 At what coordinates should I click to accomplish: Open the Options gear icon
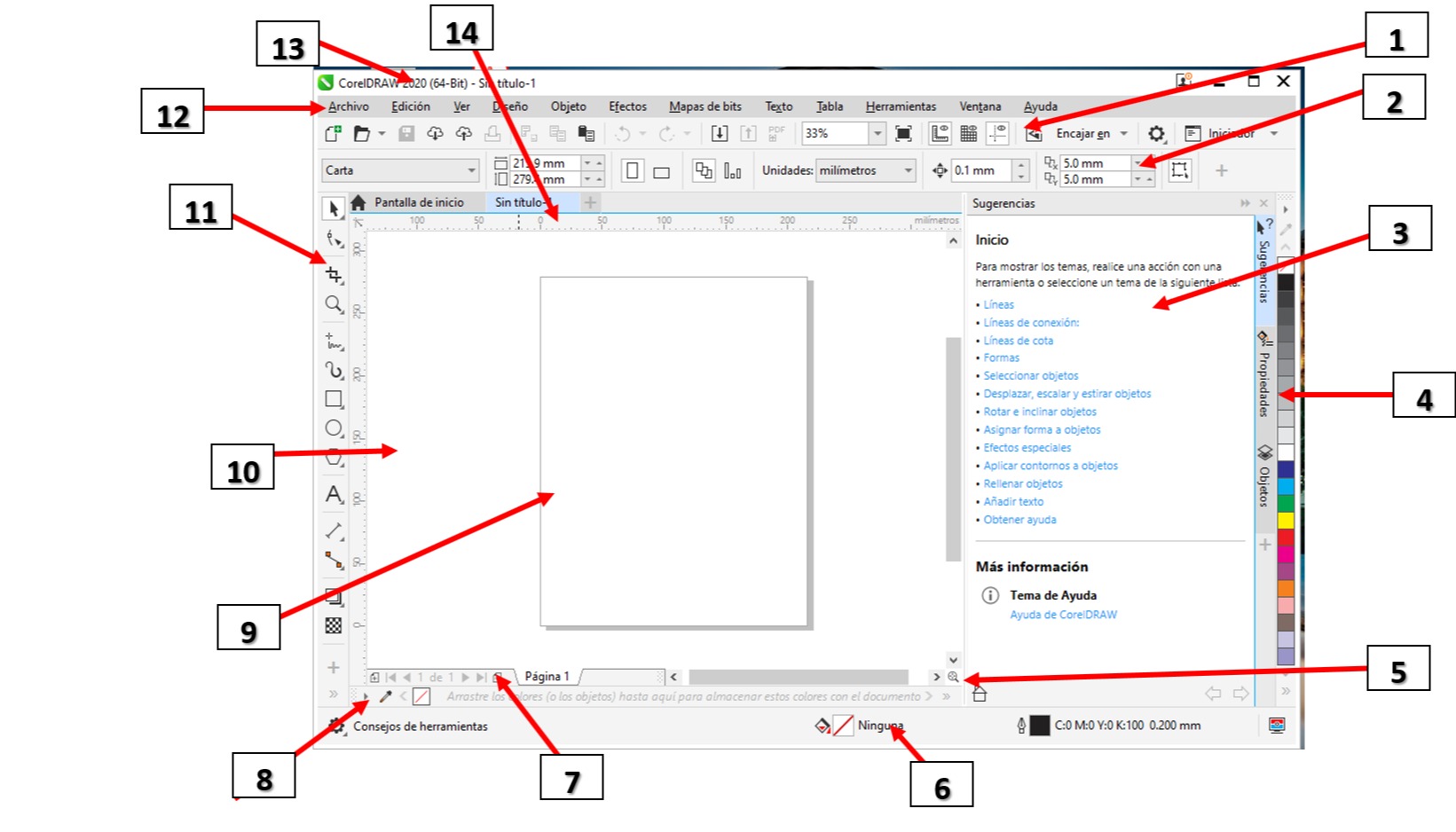pyautogui.click(x=1156, y=134)
